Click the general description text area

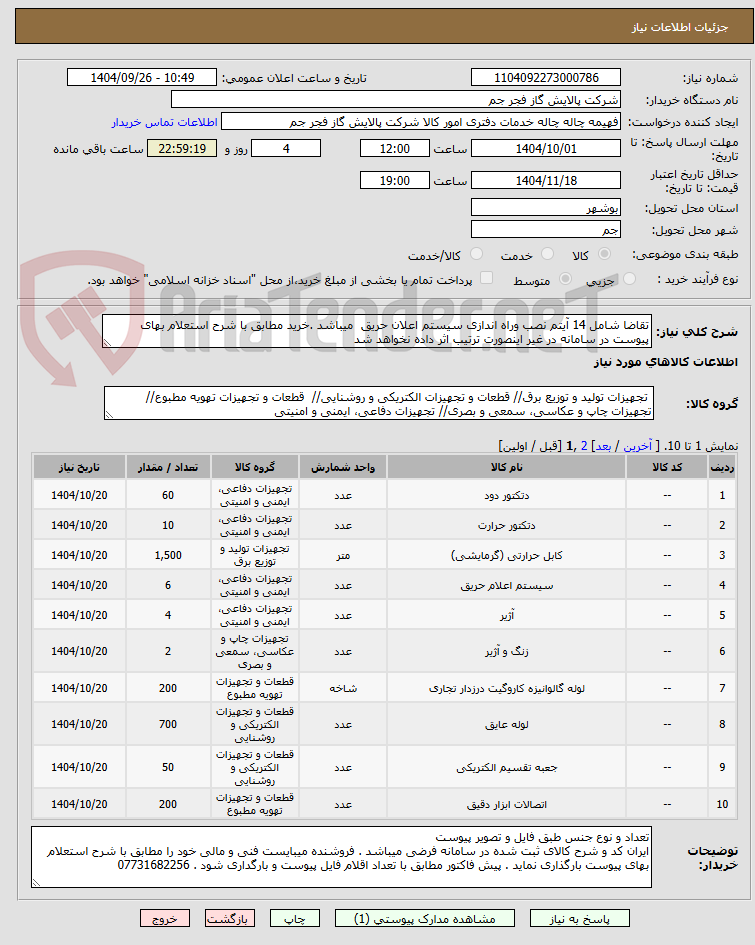[377, 331]
